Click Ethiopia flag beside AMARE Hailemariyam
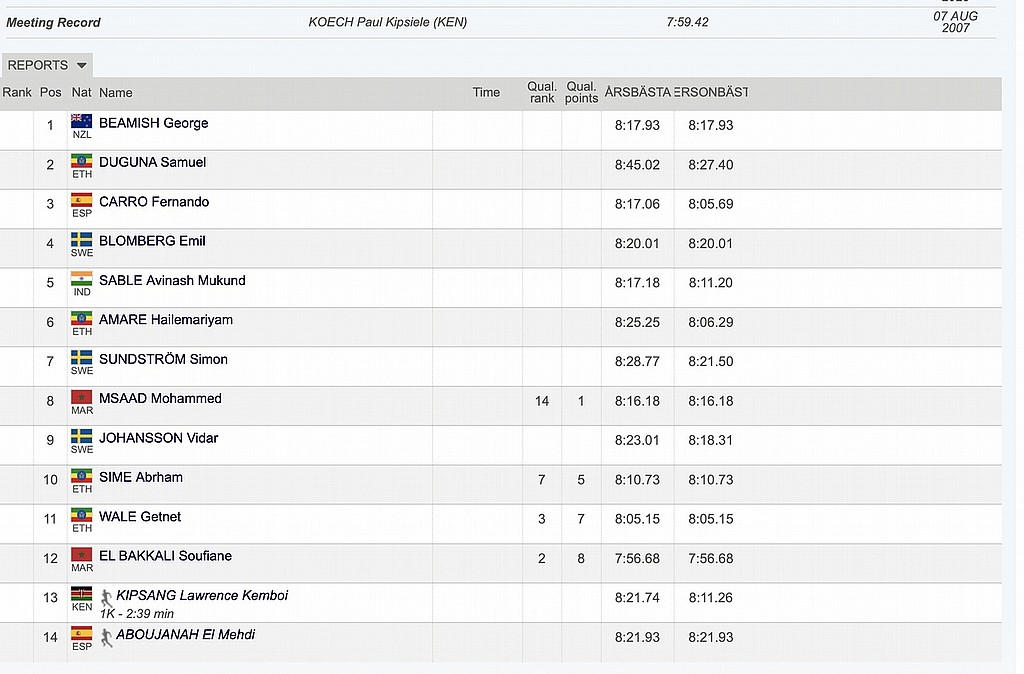Image resolution: width=1024 pixels, height=674 pixels. pos(82,318)
